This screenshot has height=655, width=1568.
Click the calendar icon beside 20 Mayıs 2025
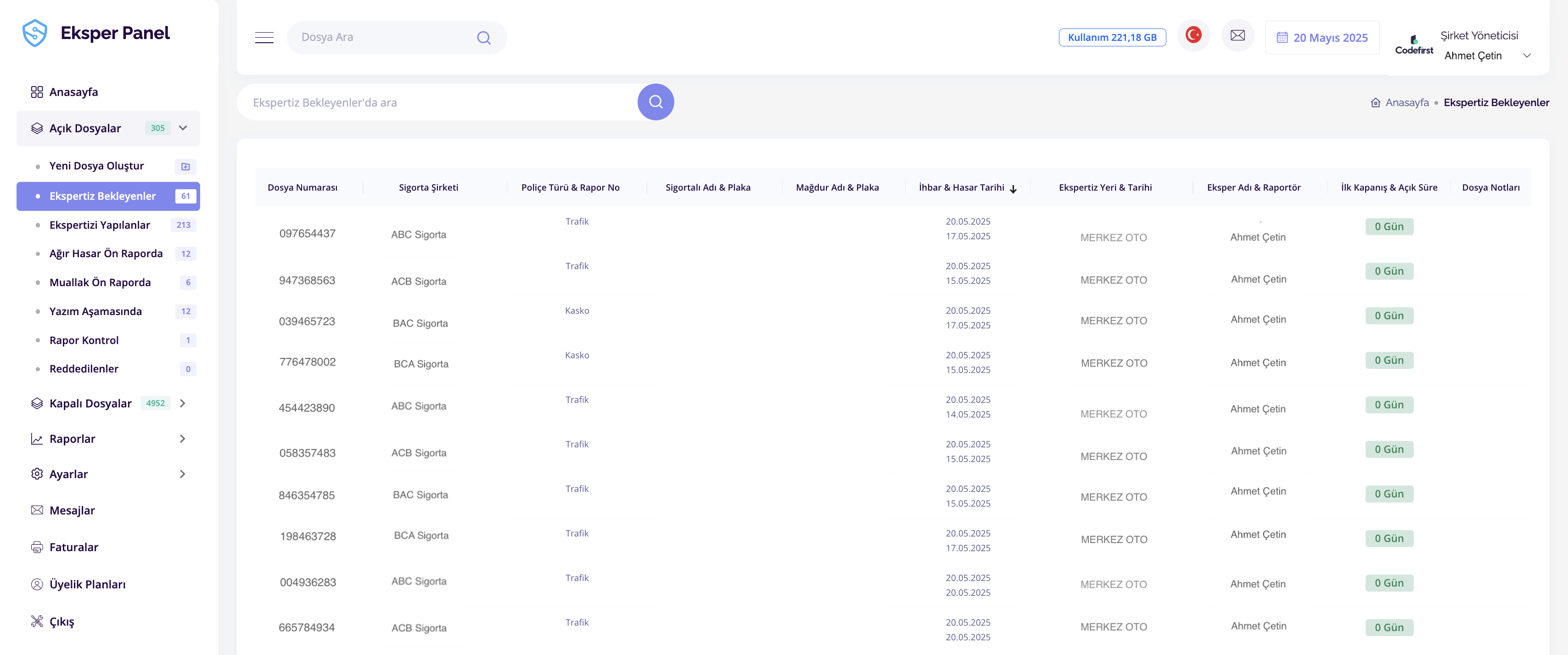pyautogui.click(x=1282, y=38)
